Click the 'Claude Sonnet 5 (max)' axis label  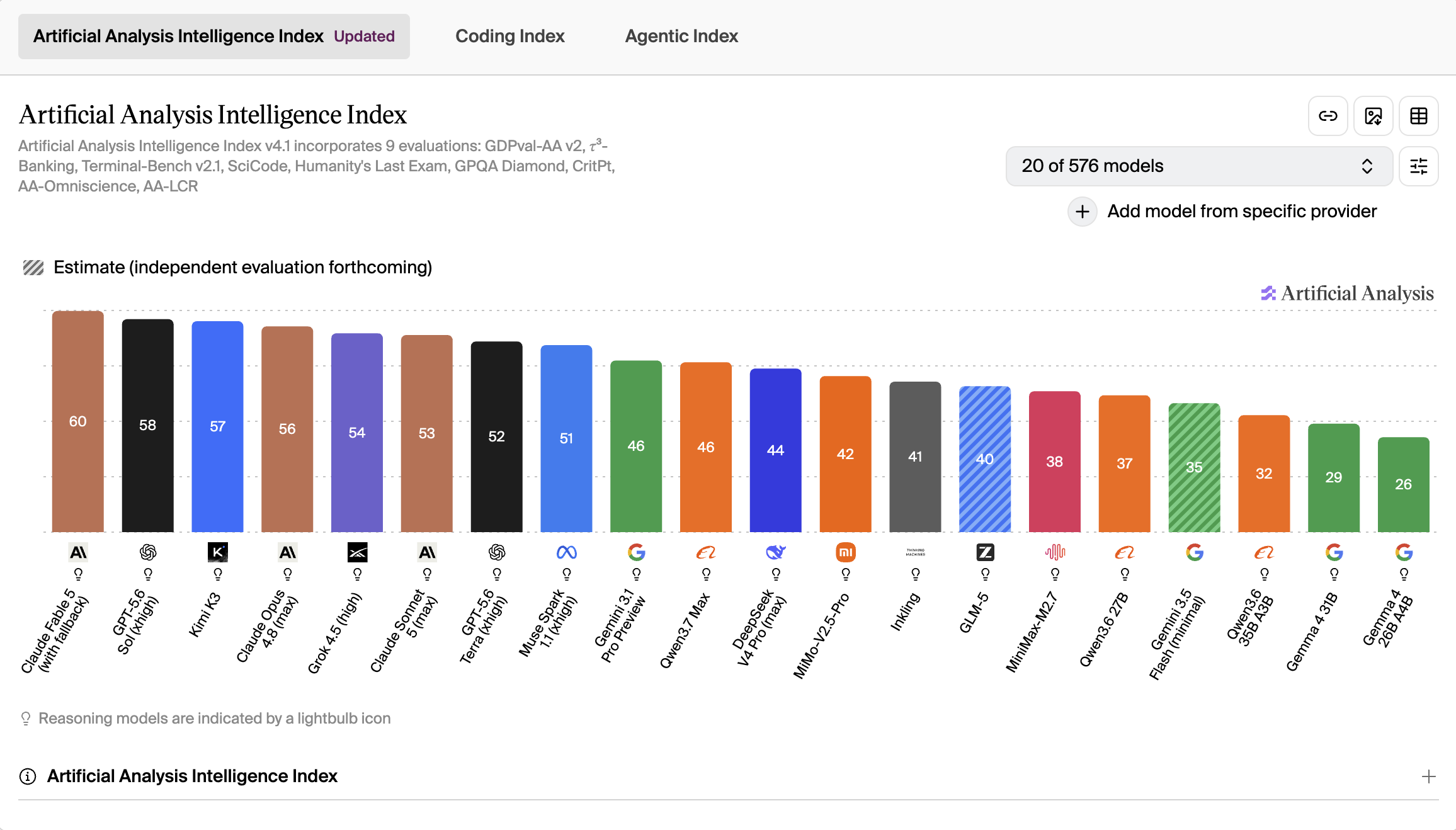(x=404, y=631)
